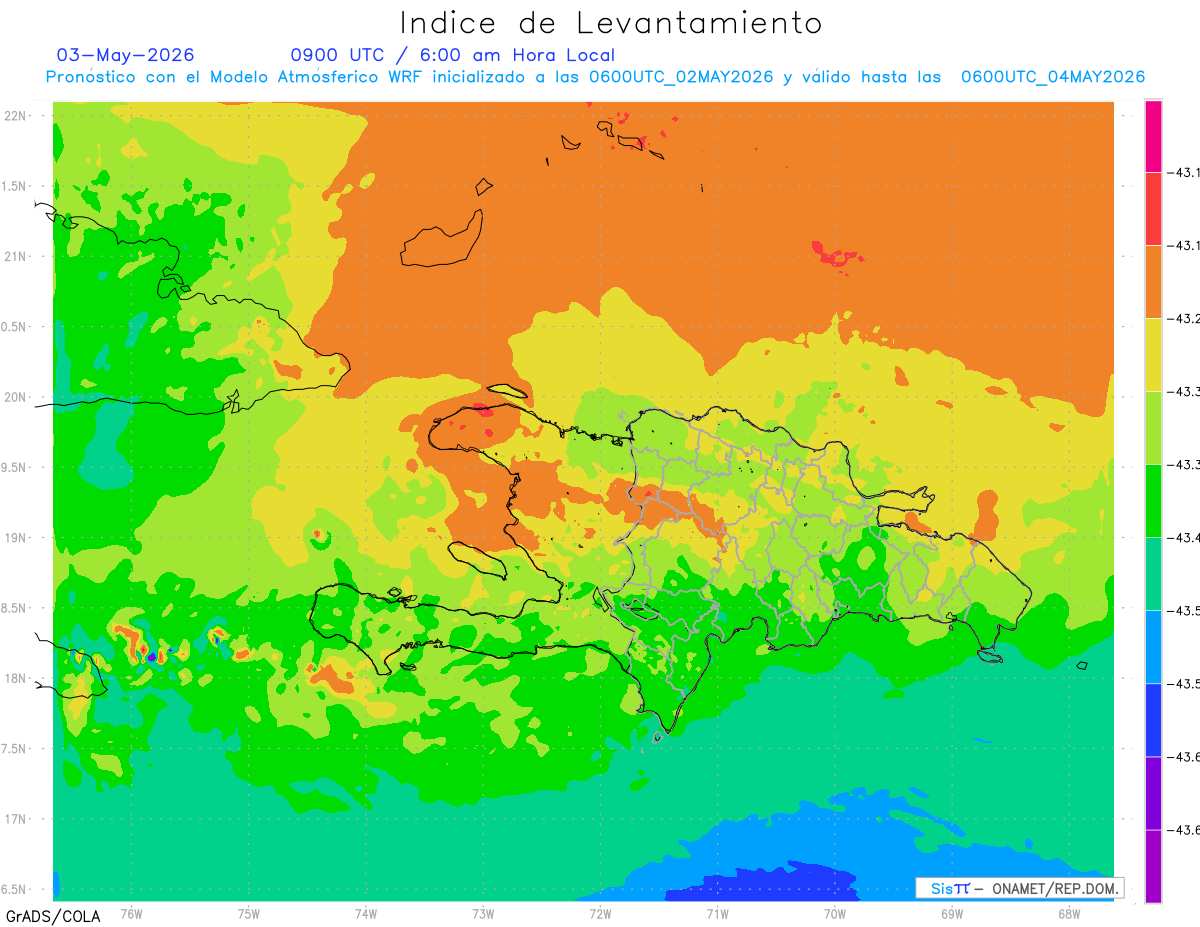The width and height of the screenshot is (1200, 927).
Task: Pick the yellow segment of the color legend
Action: click(1153, 355)
